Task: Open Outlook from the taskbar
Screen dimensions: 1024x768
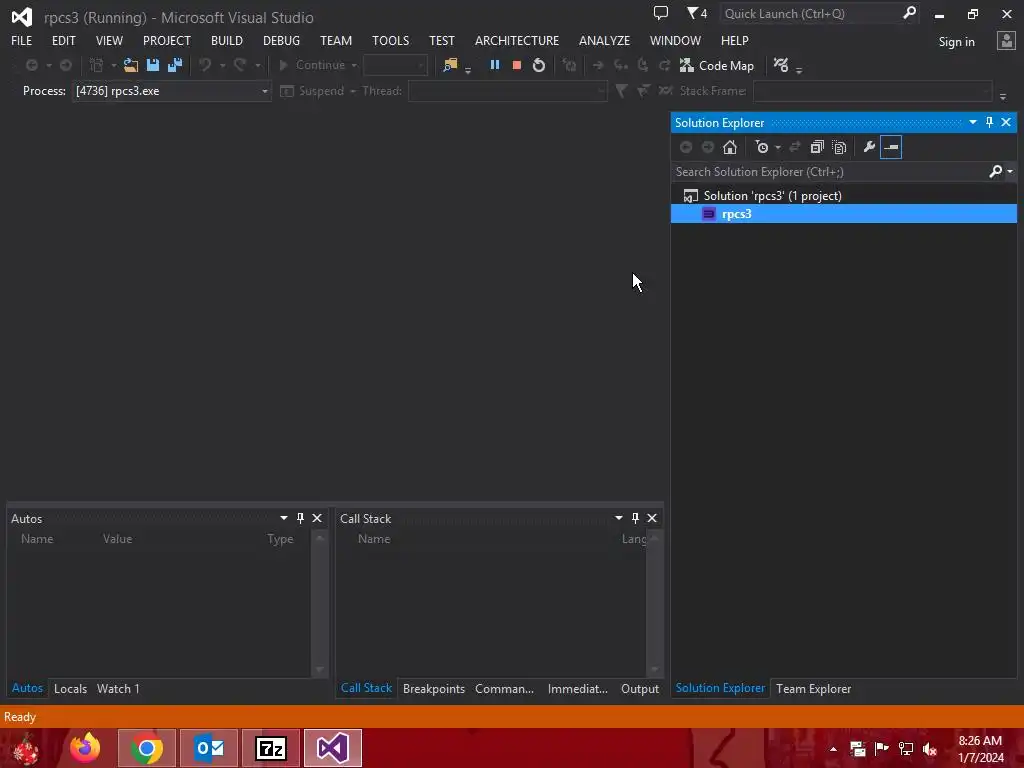Action: [x=209, y=748]
